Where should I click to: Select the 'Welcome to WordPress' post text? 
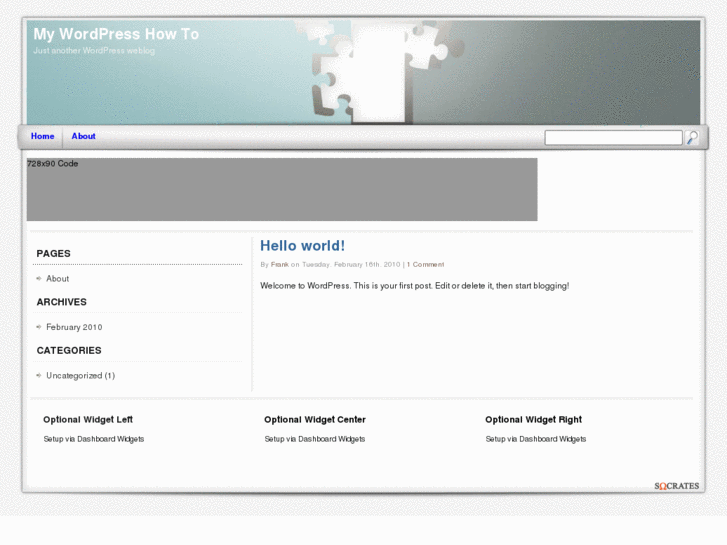click(415, 286)
